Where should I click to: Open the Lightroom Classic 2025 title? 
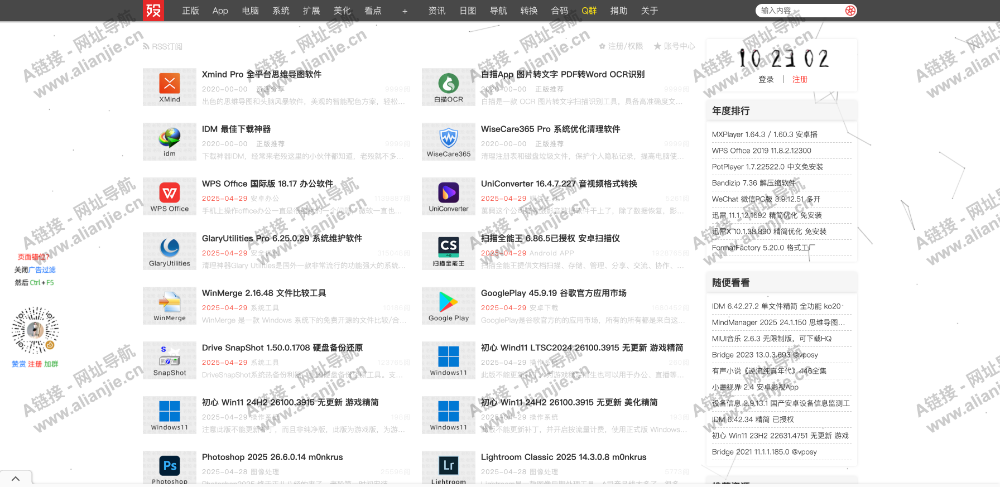pos(564,457)
